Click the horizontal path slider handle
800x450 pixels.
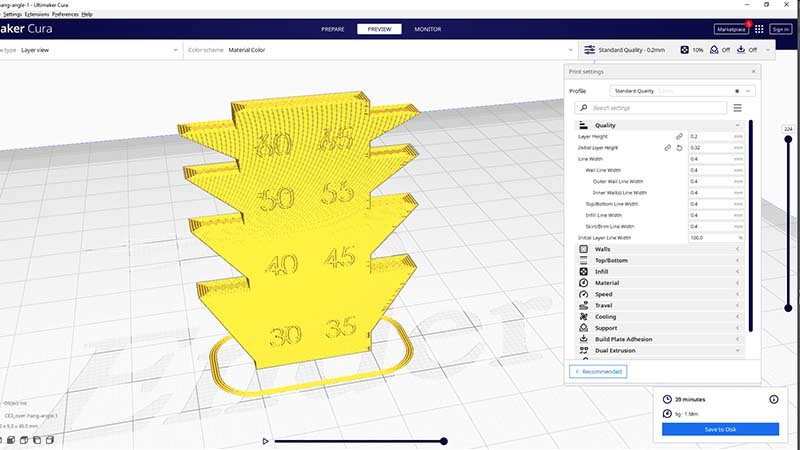point(444,441)
